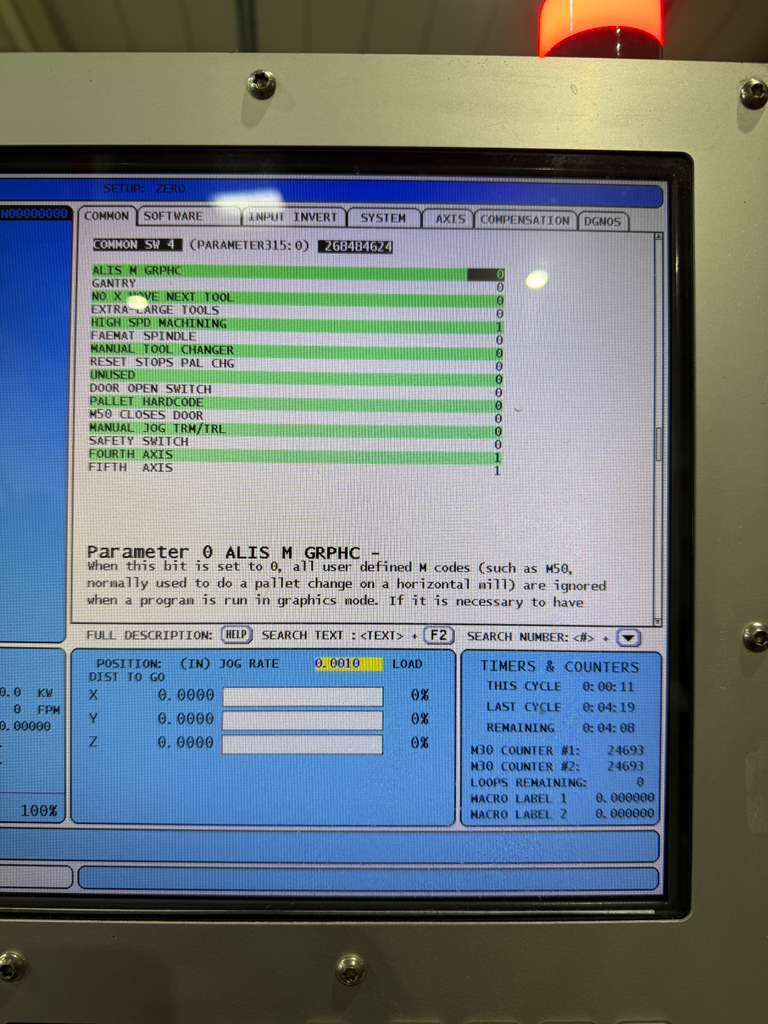Select the GANTRY parameter row
Screen dimensions: 768x1024
tap(298, 285)
